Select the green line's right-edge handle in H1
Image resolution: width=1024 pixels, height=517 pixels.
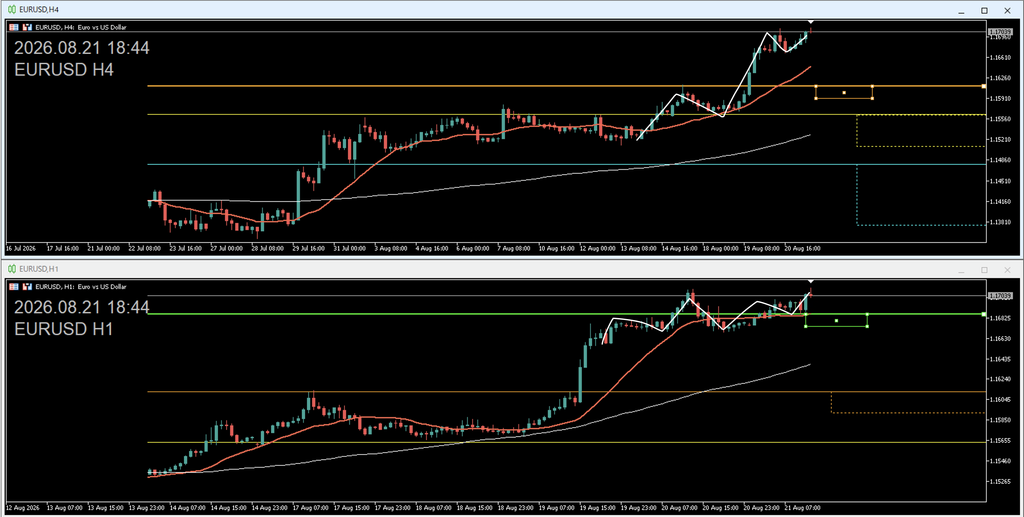pos(984,314)
